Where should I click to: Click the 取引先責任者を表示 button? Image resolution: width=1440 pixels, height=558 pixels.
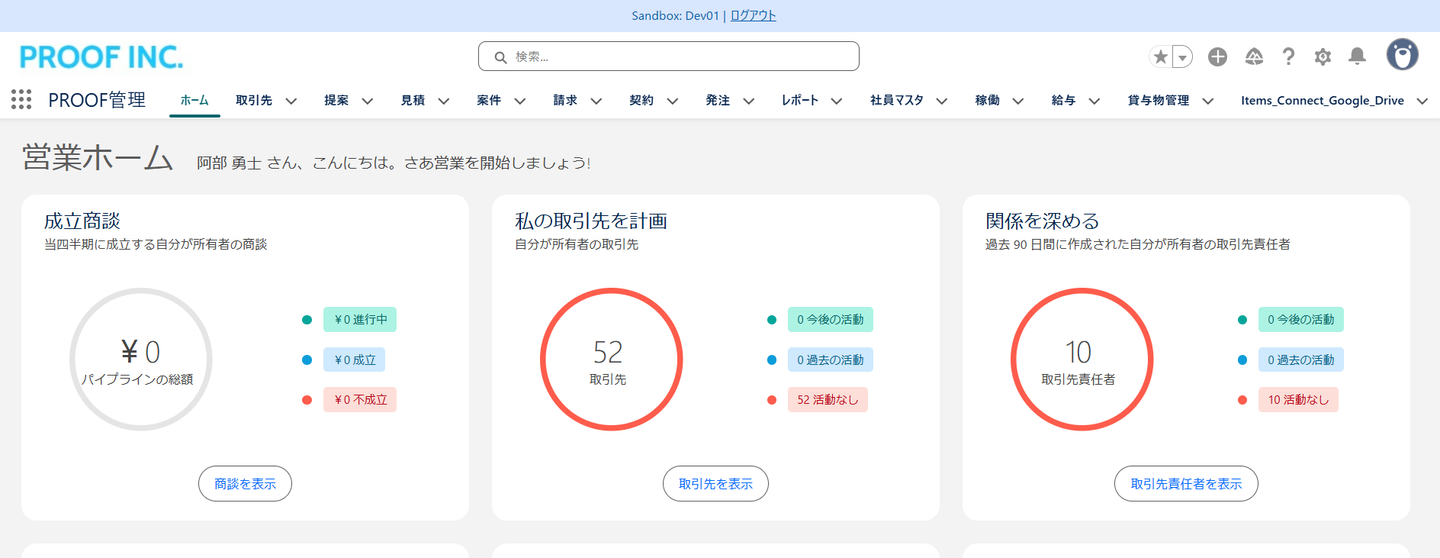(x=1186, y=484)
